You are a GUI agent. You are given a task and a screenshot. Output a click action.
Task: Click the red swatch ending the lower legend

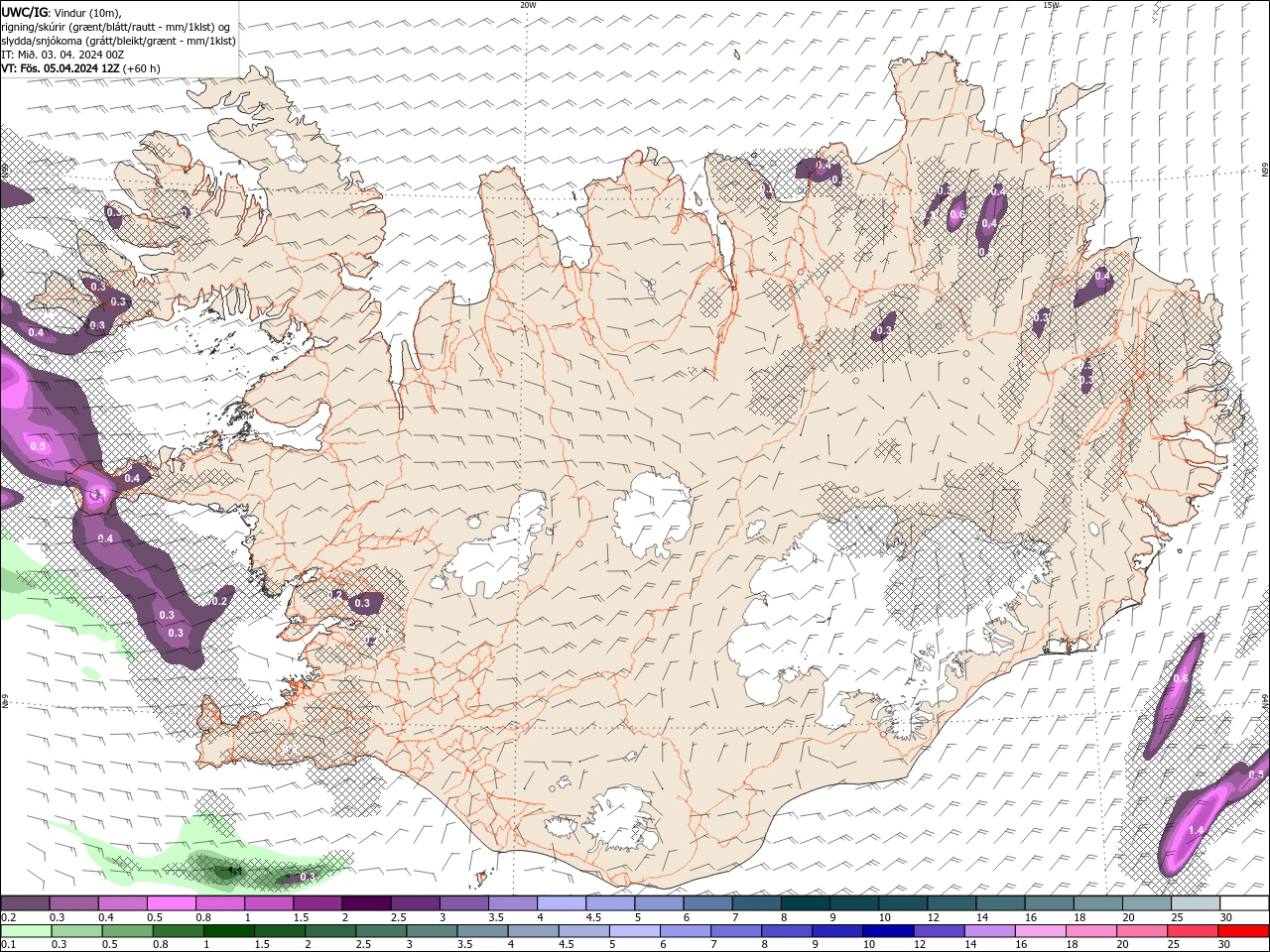pos(1243,931)
